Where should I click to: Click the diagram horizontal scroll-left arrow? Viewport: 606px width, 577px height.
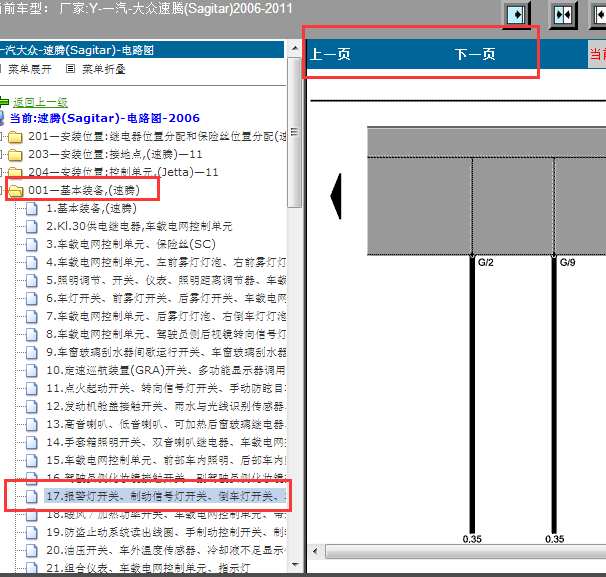click(x=315, y=551)
